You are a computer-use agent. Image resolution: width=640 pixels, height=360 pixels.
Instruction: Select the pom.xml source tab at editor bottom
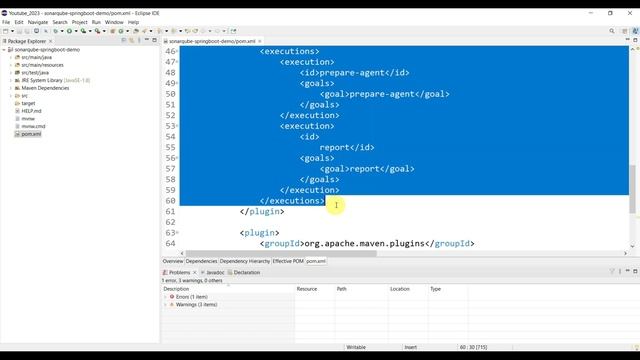pyautogui.click(x=316, y=261)
